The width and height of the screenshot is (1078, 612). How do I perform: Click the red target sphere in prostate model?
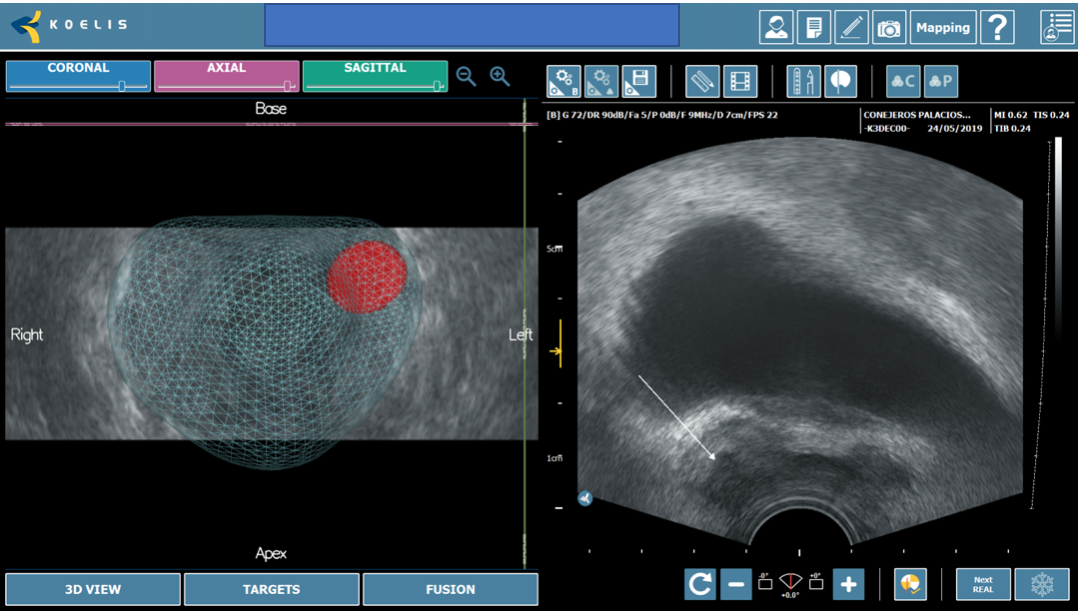tap(366, 275)
